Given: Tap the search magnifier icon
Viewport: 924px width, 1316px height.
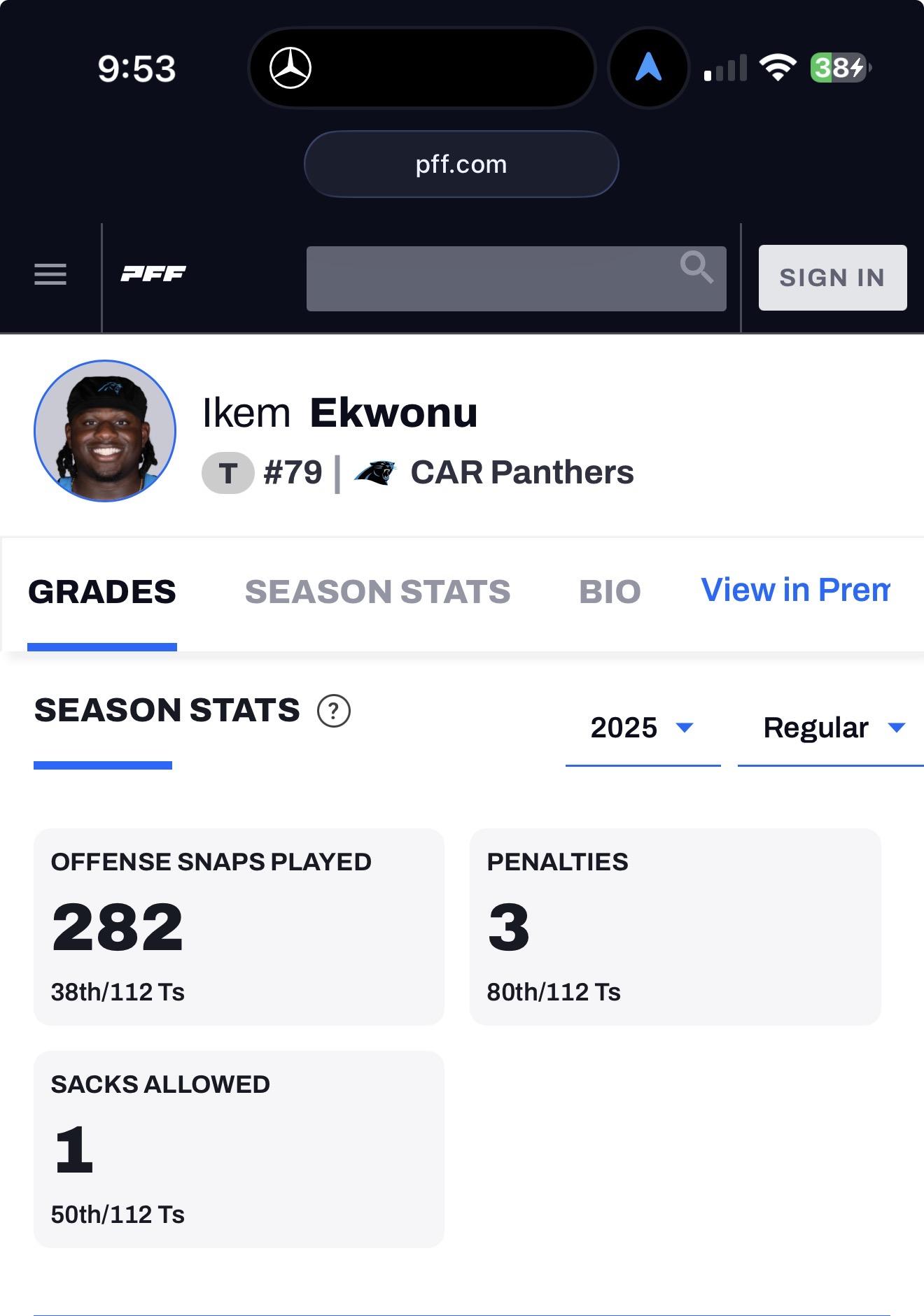Looking at the screenshot, I should point(696,268).
